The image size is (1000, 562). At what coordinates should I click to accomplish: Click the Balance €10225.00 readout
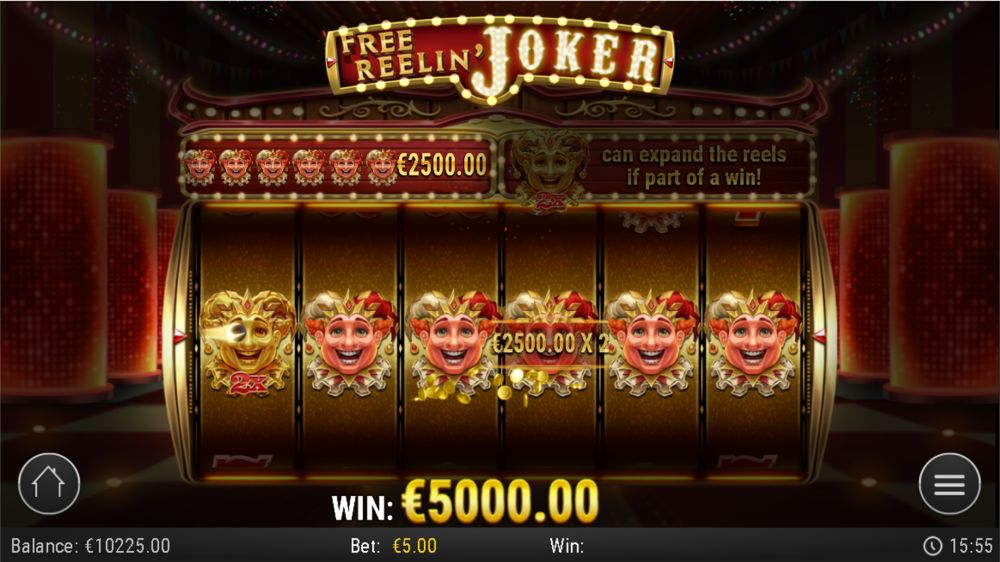(x=91, y=546)
